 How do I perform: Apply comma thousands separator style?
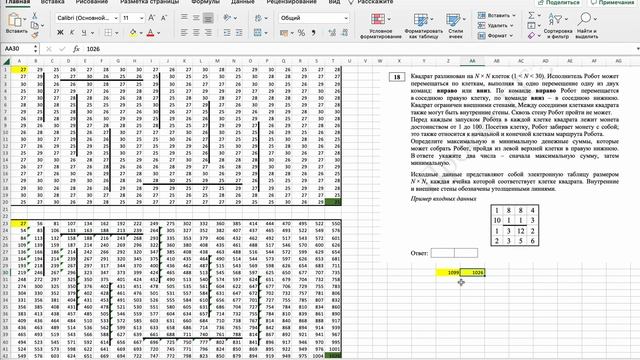(x=313, y=33)
